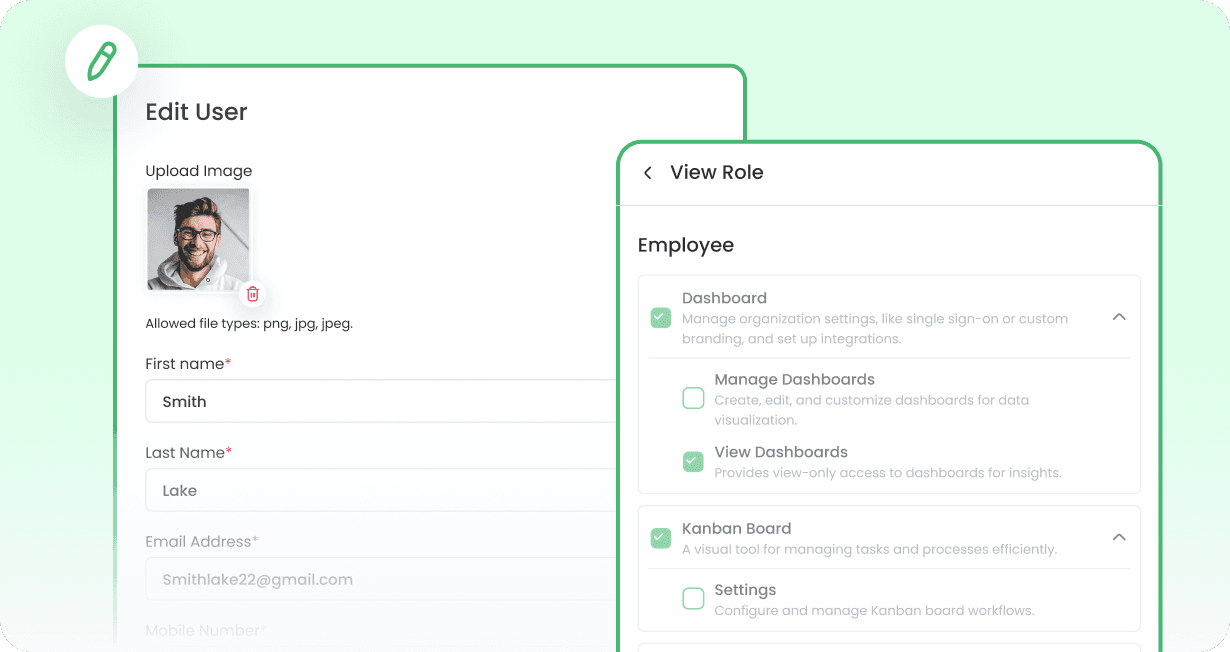Image resolution: width=1230 pixels, height=652 pixels.
Task: Click the Edit User heading
Action: 196,112
